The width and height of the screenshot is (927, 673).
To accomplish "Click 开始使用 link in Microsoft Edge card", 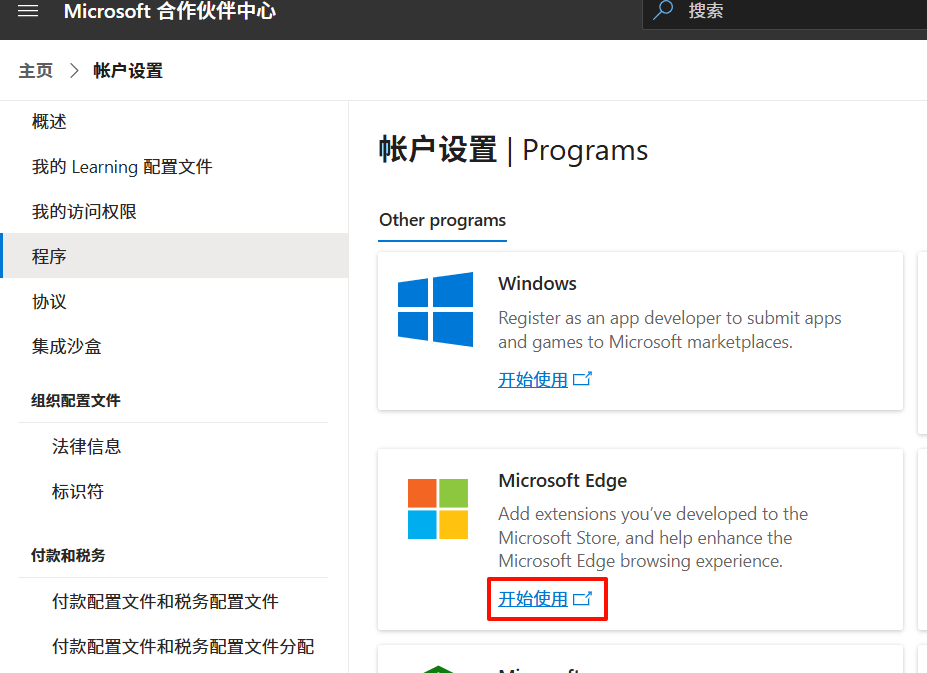I will pyautogui.click(x=533, y=599).
